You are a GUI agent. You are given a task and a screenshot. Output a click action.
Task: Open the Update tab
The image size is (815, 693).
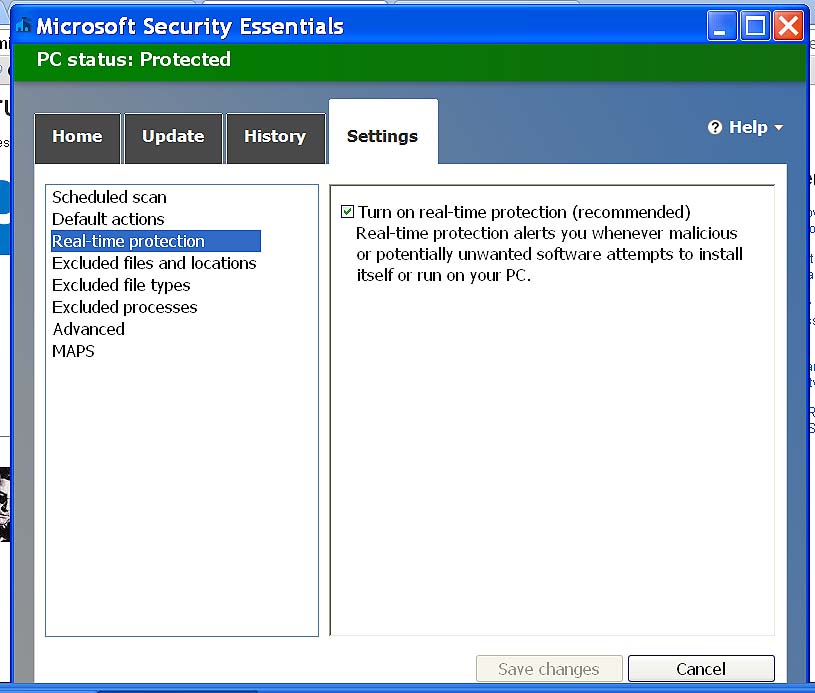[x=173, y=138]
